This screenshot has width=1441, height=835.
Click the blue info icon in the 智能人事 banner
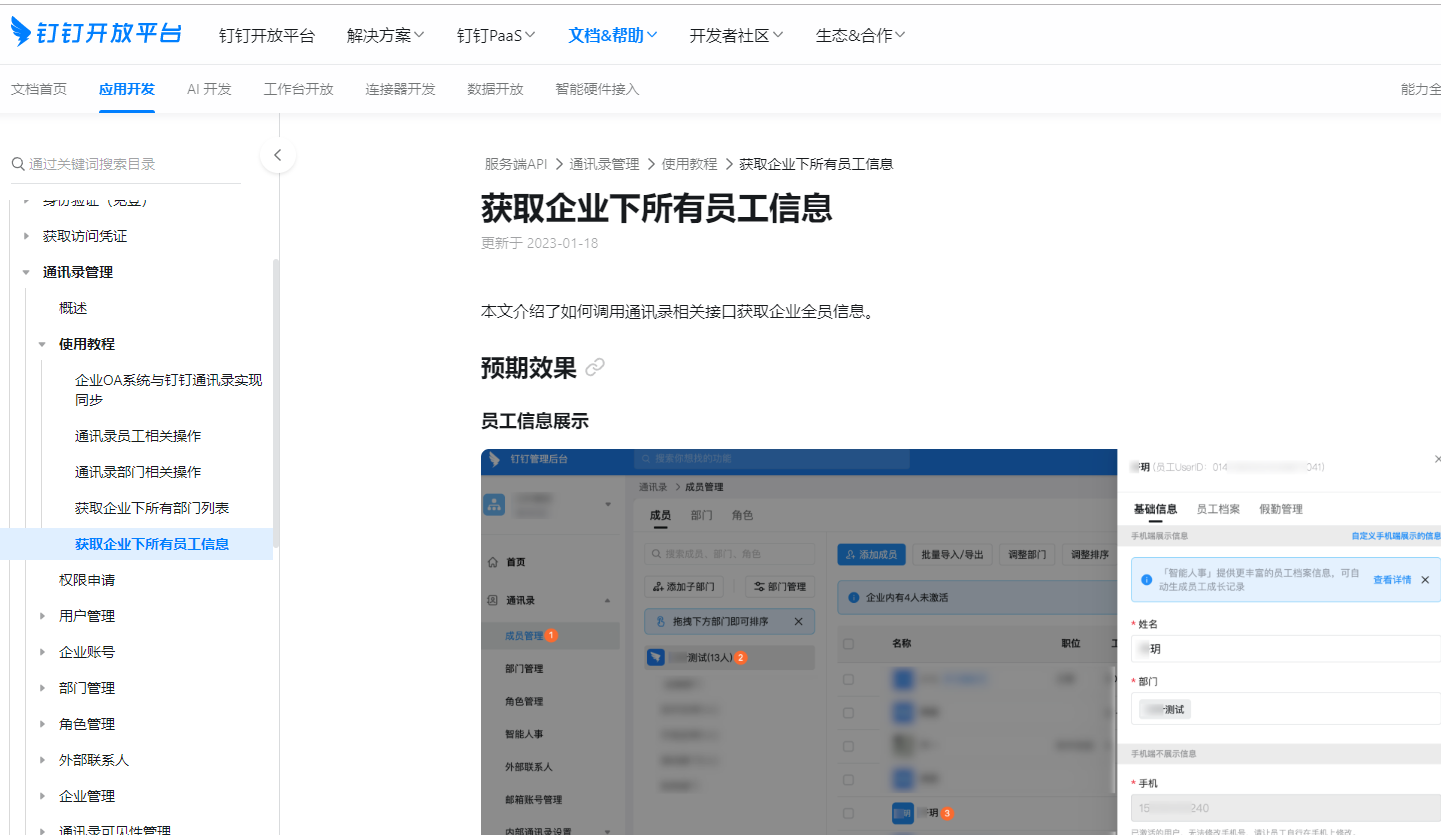coord(1147,580)
